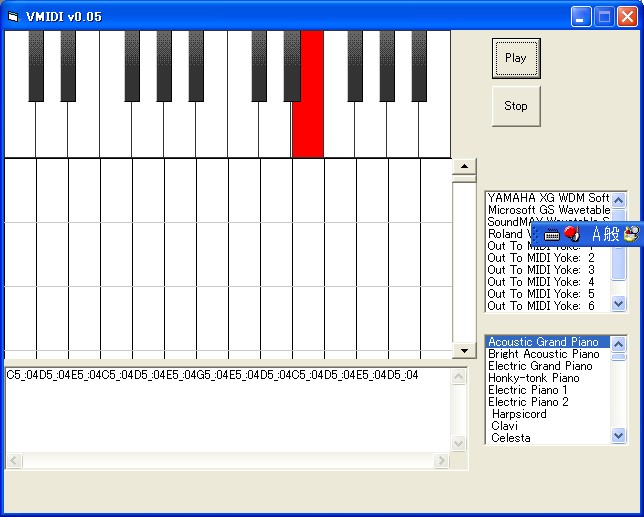Image resolution: width=644 pixels, height=517 pixels.
Task: Select Microsoft GS Wavetable output device
Action: tap(547, 210)
